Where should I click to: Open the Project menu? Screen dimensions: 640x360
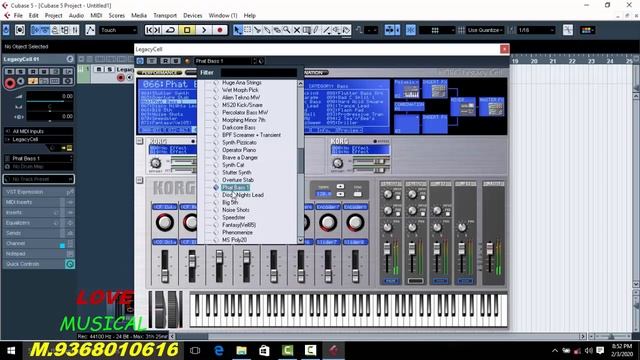pos(53,16)
